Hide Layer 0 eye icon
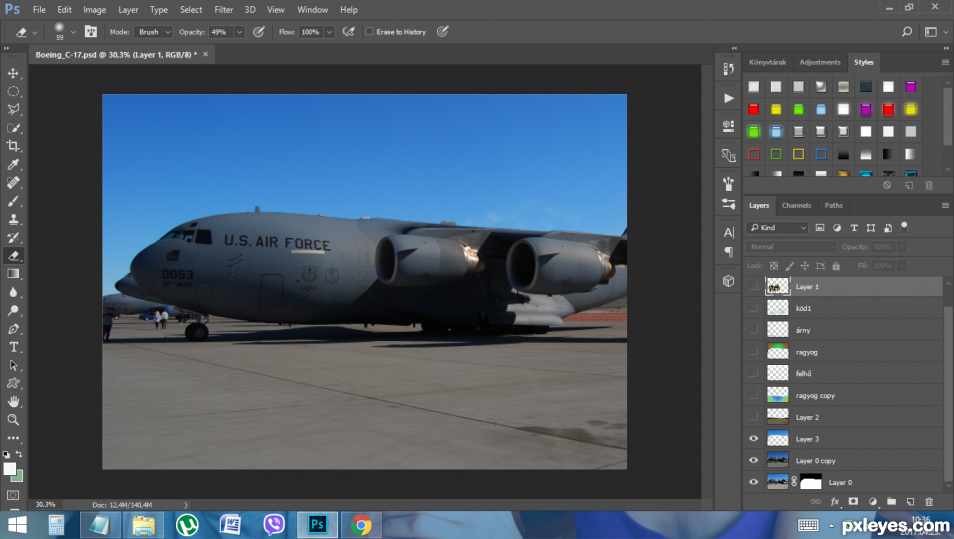Image resolution: width=954 pixels, height=539 pixels. [x=753, y=482]
